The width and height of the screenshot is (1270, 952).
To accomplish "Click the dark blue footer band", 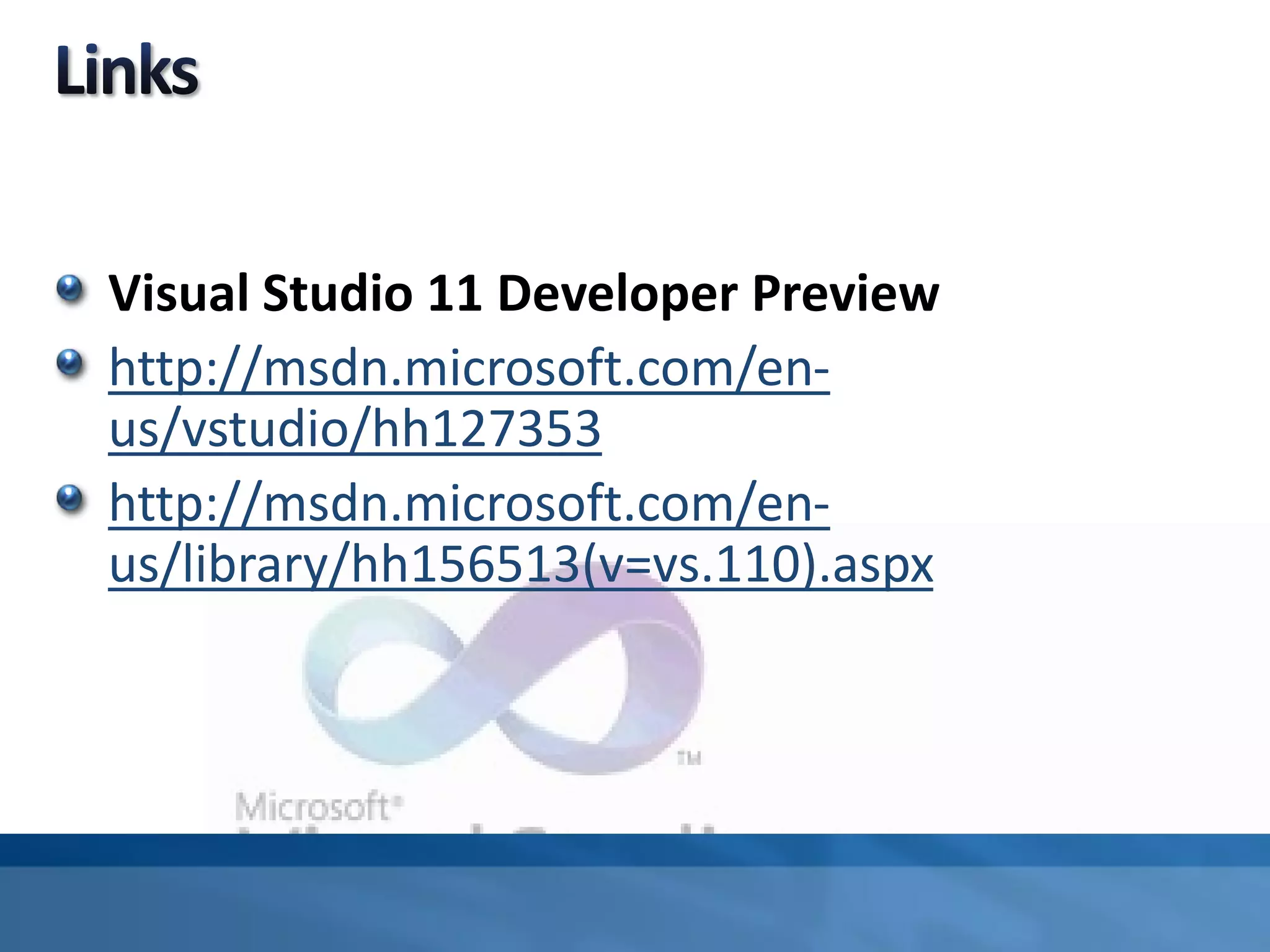I will (635, 849).
